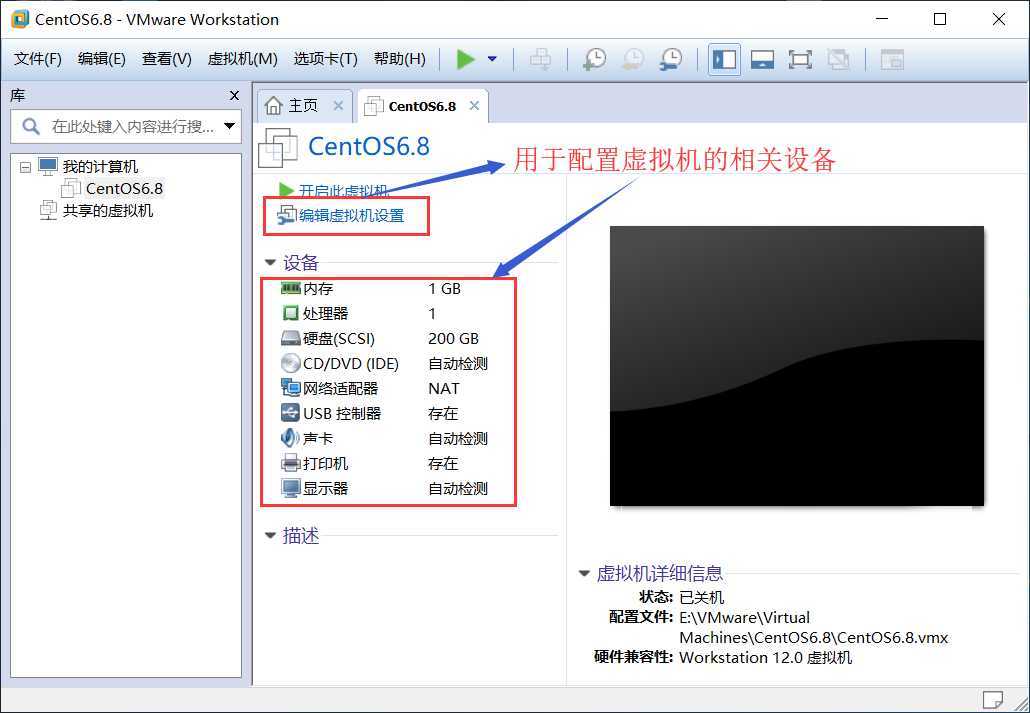Close the 主页 tab
Image resolution: width=1030 pixels, height=713 pixels.
[x=338, y=106]
